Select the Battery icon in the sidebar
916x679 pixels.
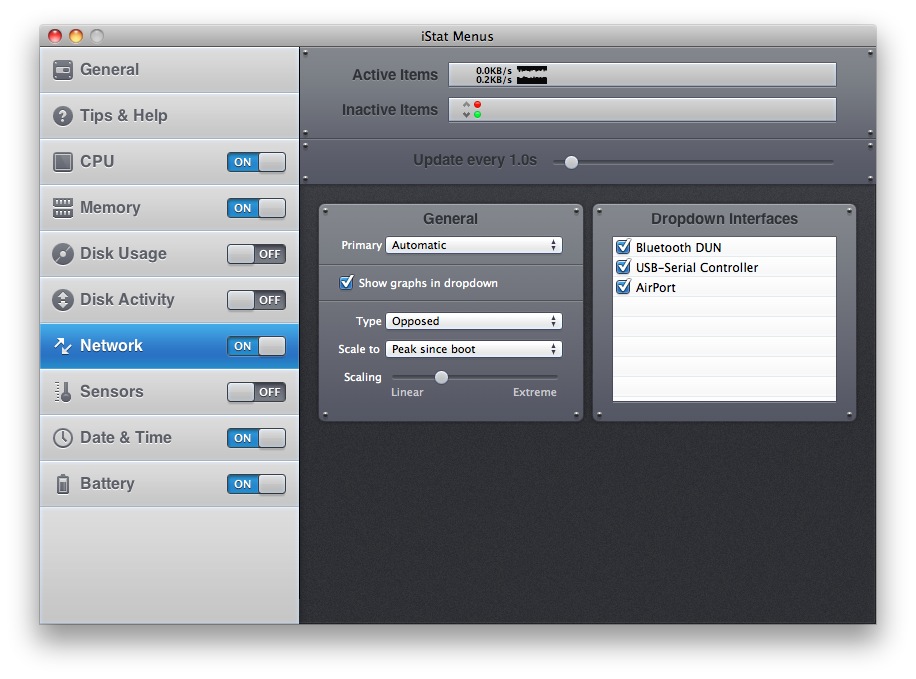[62, 484]
